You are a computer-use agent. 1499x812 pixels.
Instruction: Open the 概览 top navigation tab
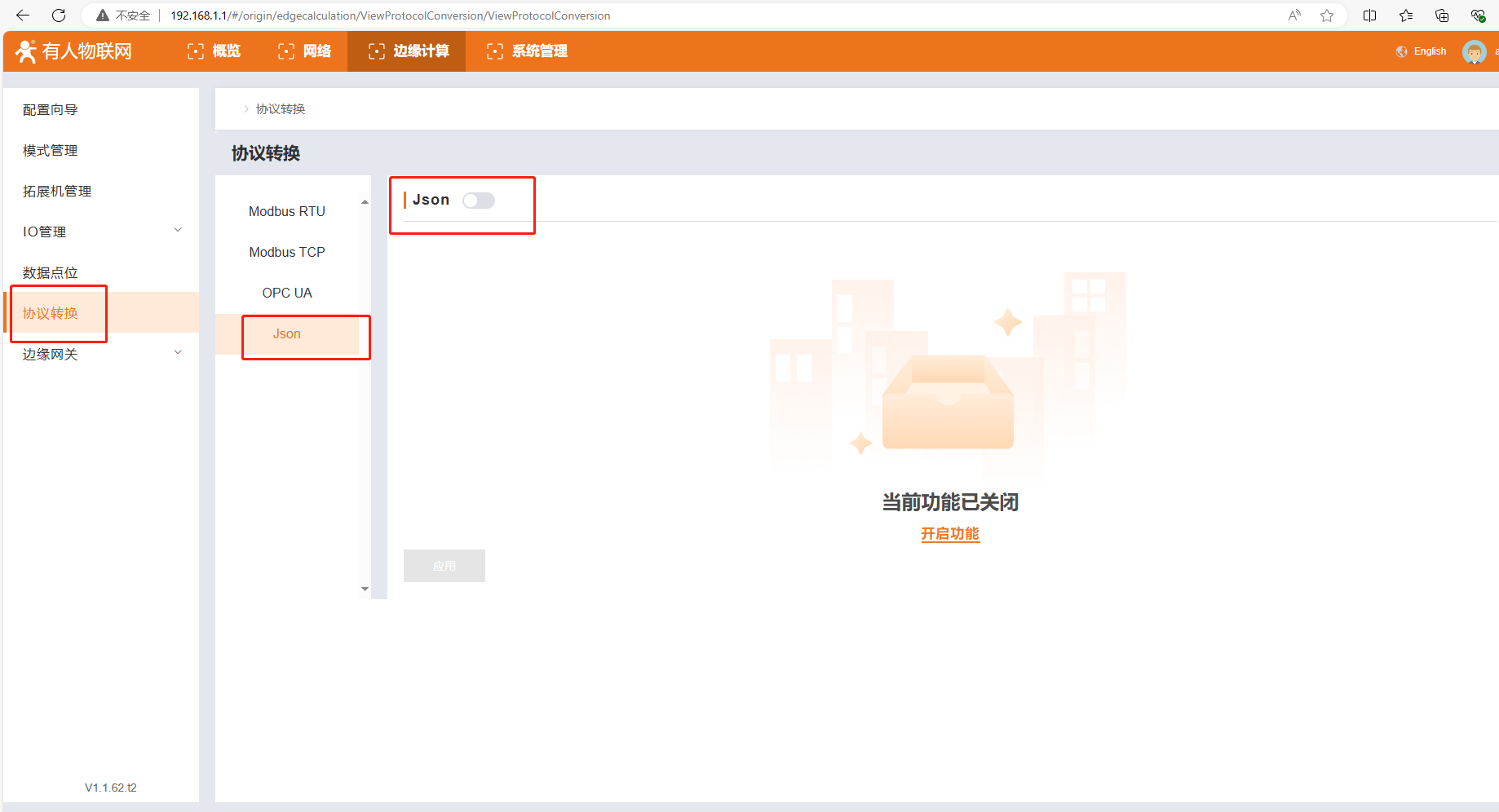pyautogui.click(x=214, y=51)
